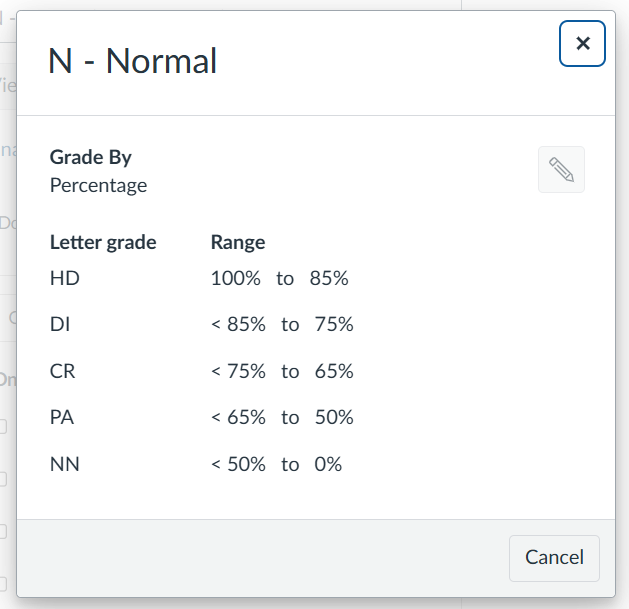Select the PA letter grade row
This screenshot has height=609, width=629.
[62, 417]
